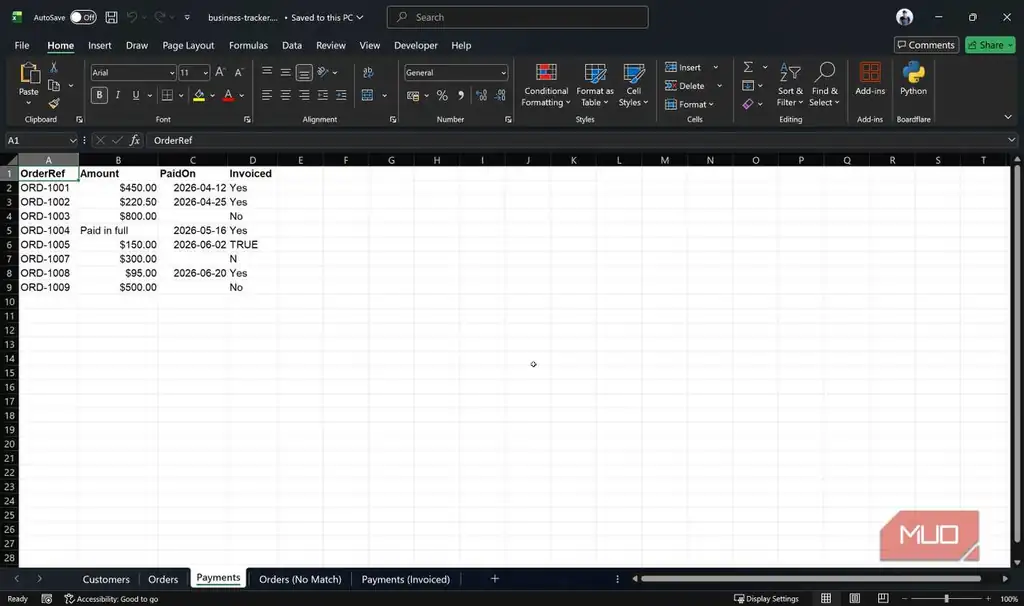Viewport: 1024px width, 606px height.
Task: Click the Comments button
Action: 926,45
